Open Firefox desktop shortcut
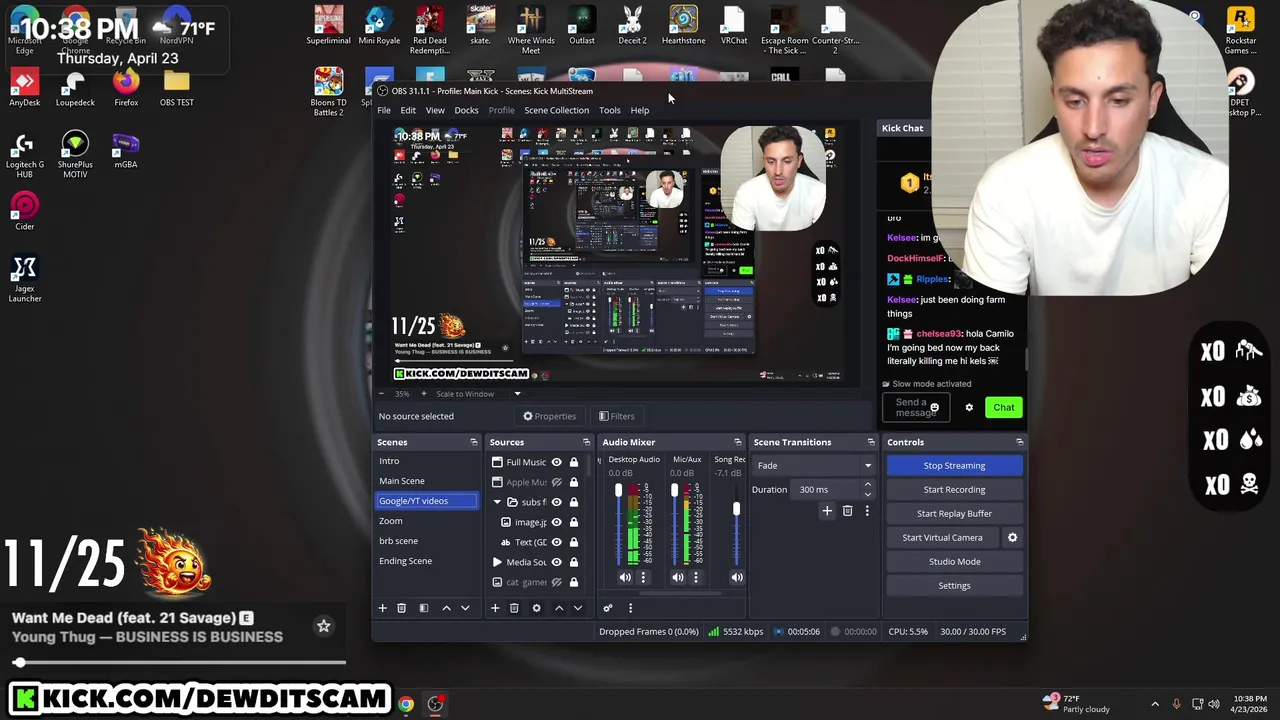Viewport: 1280px width, 720px height. (x=125, y=88)
